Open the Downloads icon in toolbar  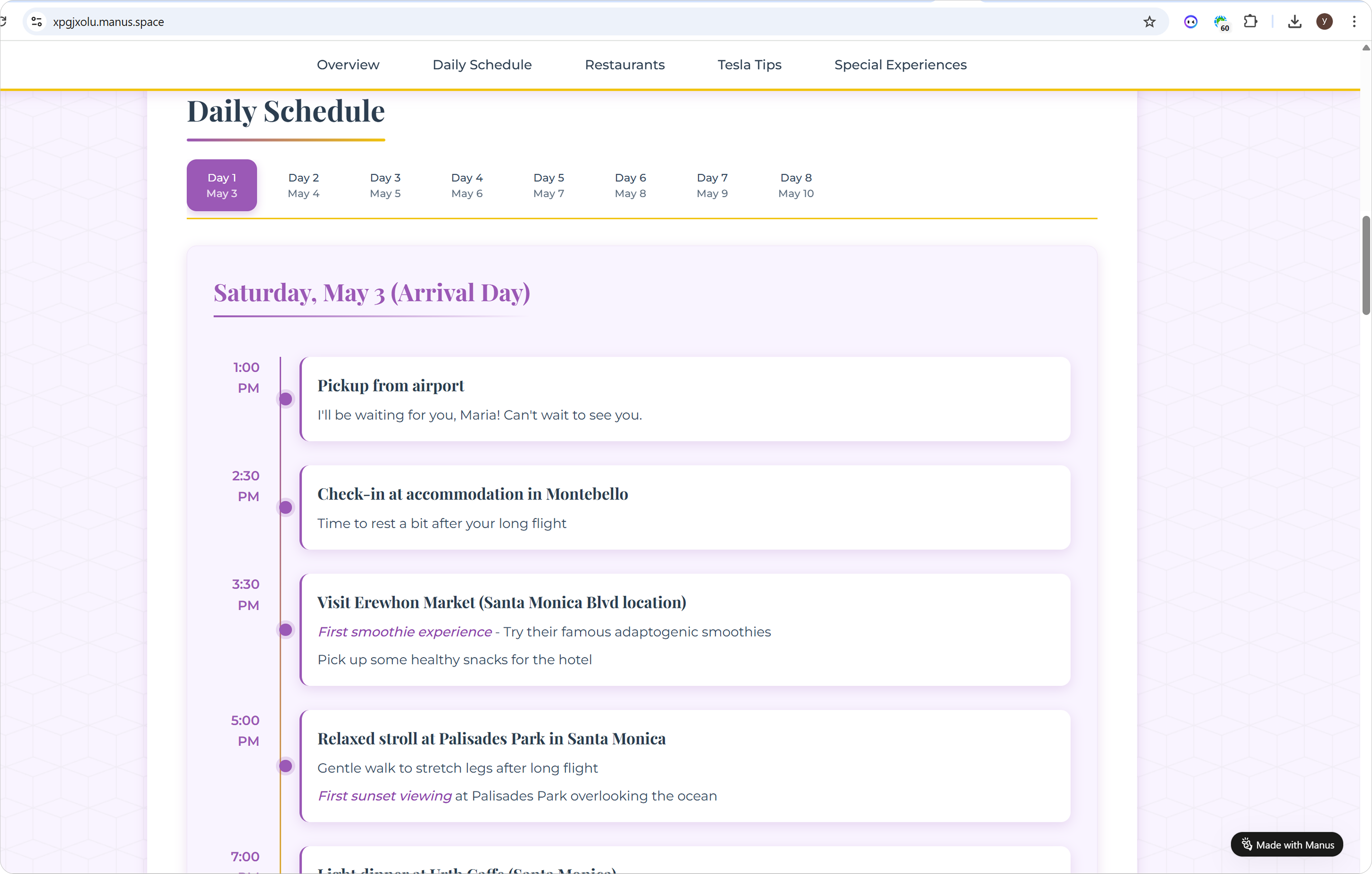1294,22
